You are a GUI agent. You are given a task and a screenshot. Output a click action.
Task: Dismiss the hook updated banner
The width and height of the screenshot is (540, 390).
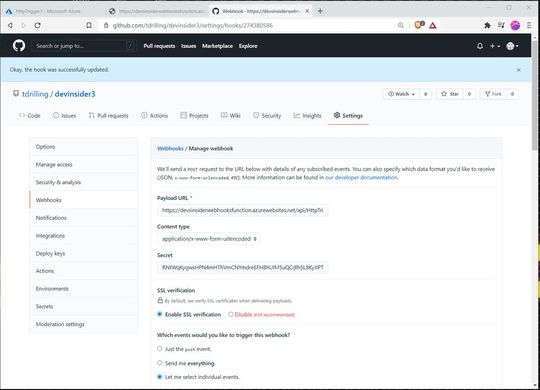pyautogui.click(x=519, y=70)
